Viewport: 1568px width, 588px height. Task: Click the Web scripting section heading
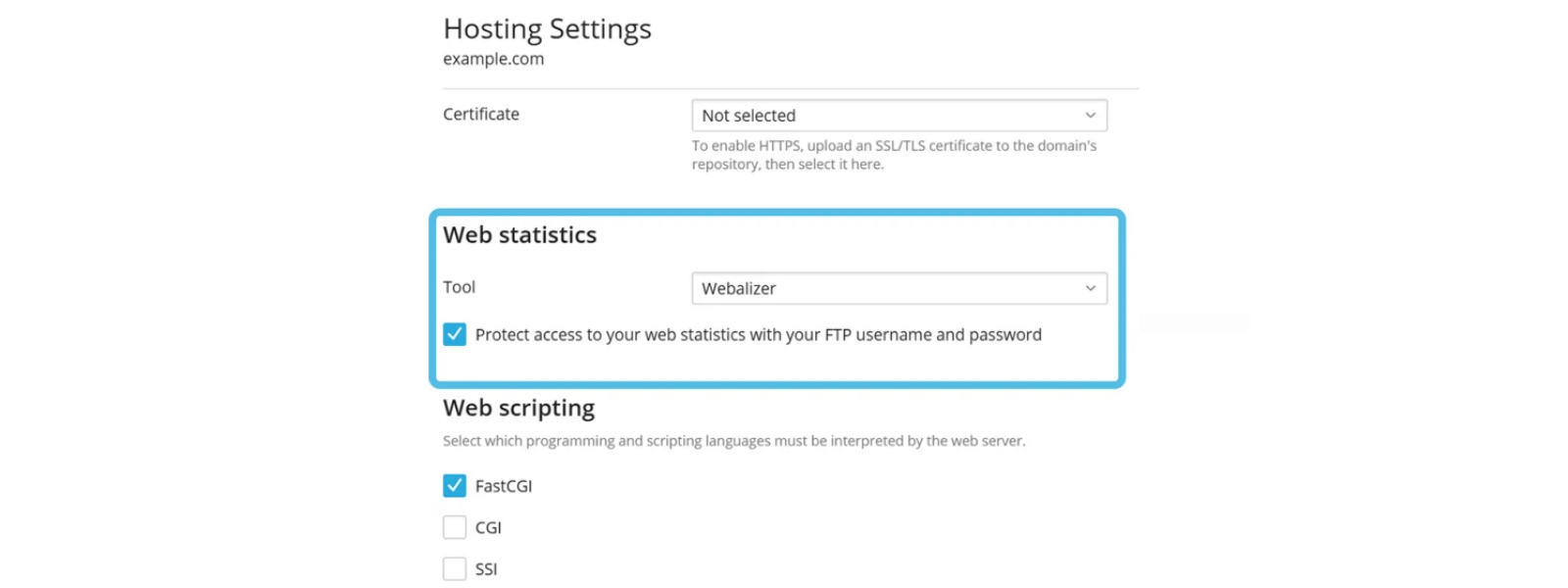(x=518, y=408)
